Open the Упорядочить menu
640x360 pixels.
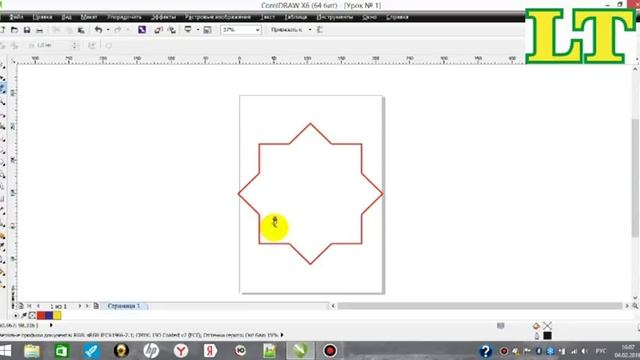pyautogui.click(x=124, y=17)
